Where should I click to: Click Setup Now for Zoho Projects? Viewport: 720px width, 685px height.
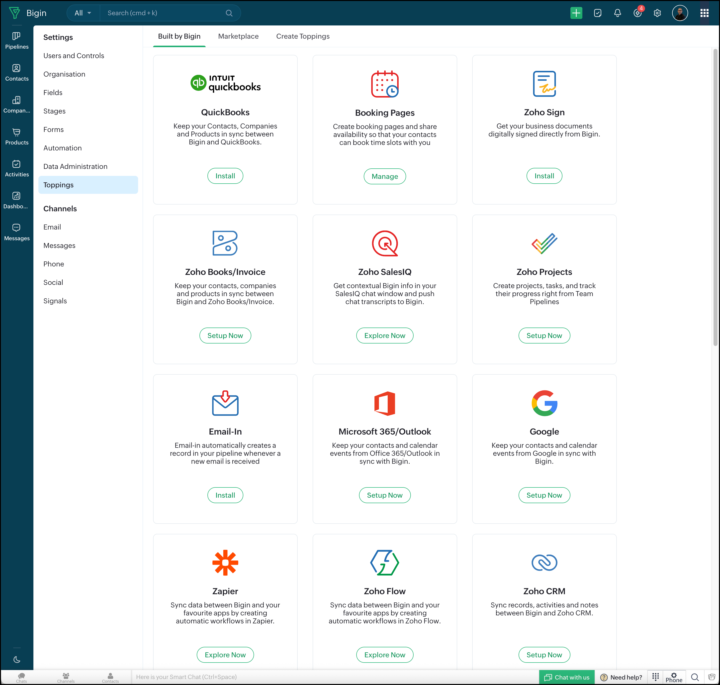click(x=544, y=336)
